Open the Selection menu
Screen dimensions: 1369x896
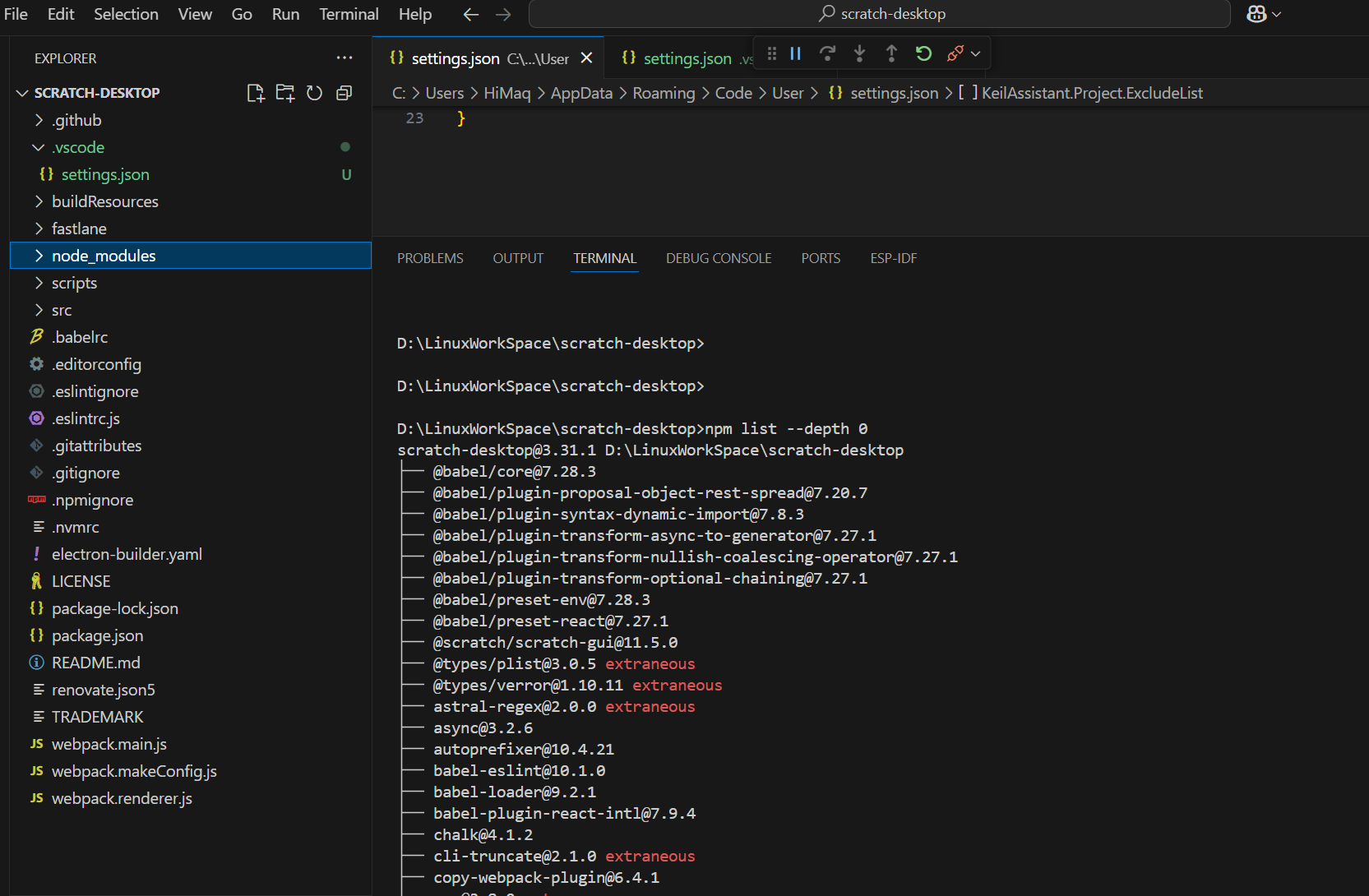126,14
